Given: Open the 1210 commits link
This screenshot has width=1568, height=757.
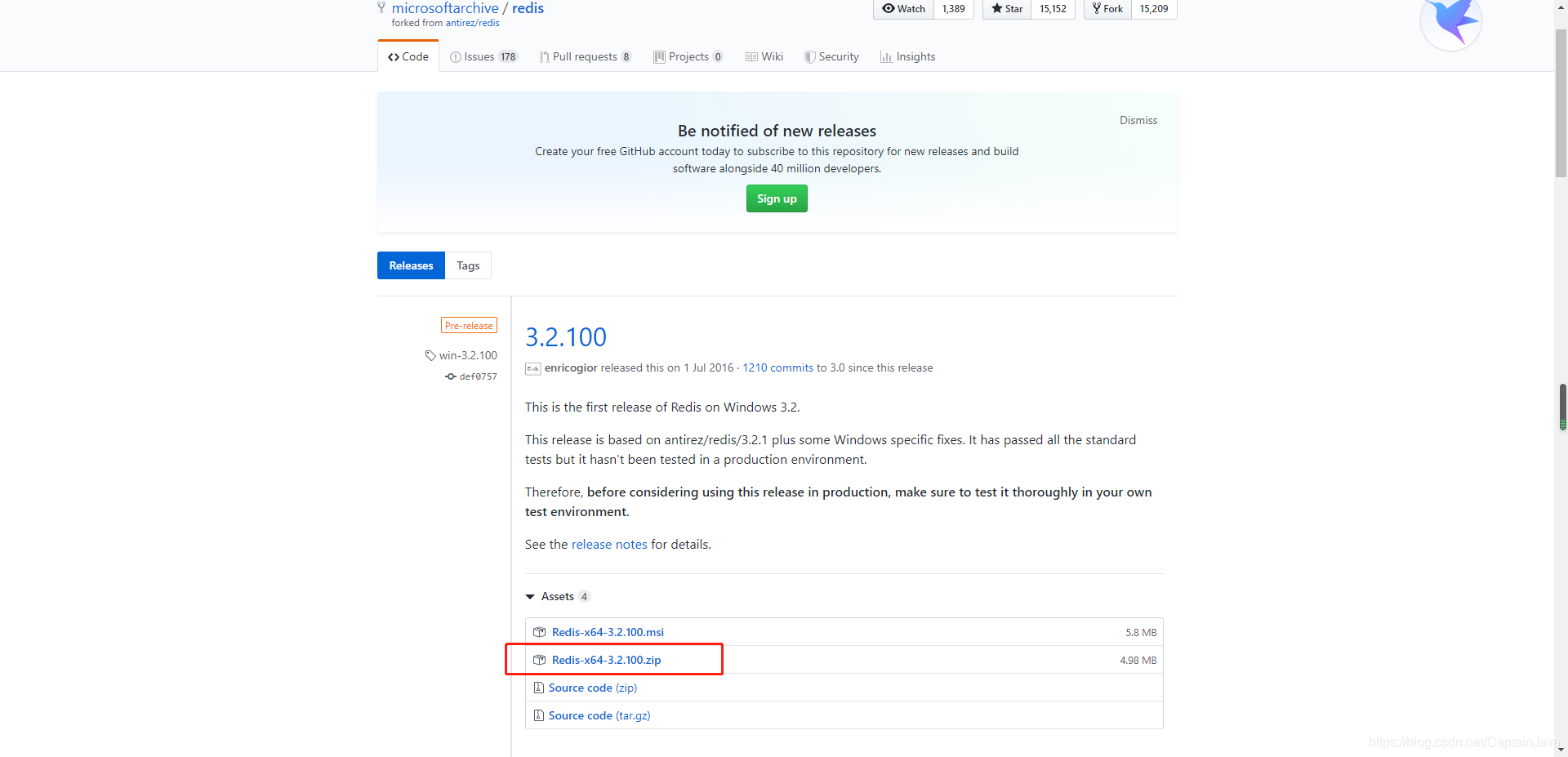Looking at the screenshot, I should (x=777, y=368).
